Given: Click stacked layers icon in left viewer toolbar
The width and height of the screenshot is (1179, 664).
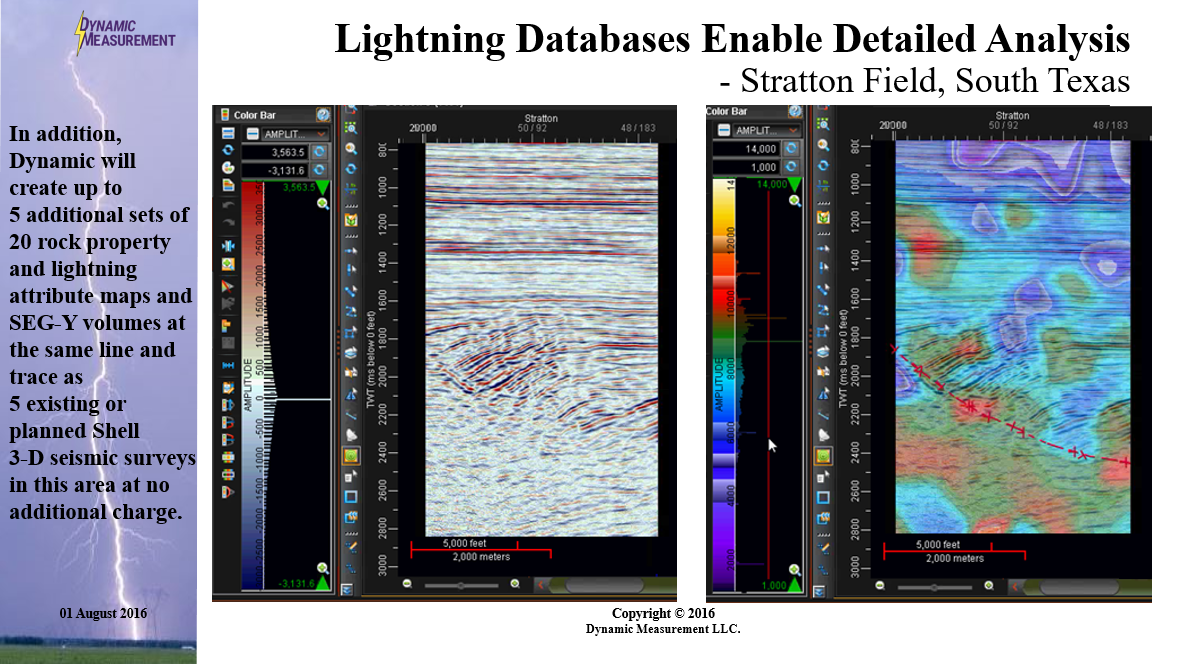Looking at the screenshot, I should pos(350,352).
